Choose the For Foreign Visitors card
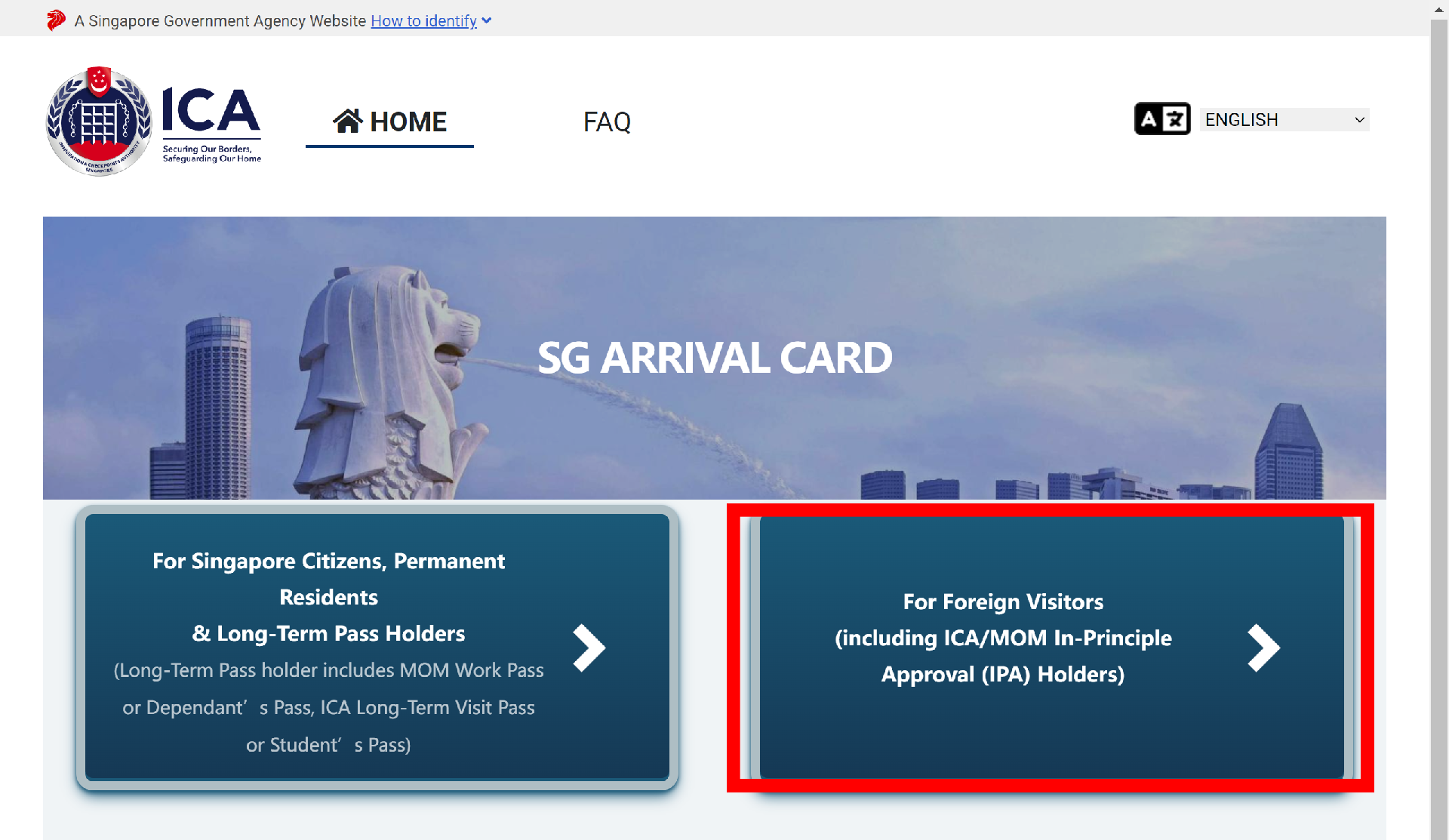The image size is (1449, 840). [1003, 638]
